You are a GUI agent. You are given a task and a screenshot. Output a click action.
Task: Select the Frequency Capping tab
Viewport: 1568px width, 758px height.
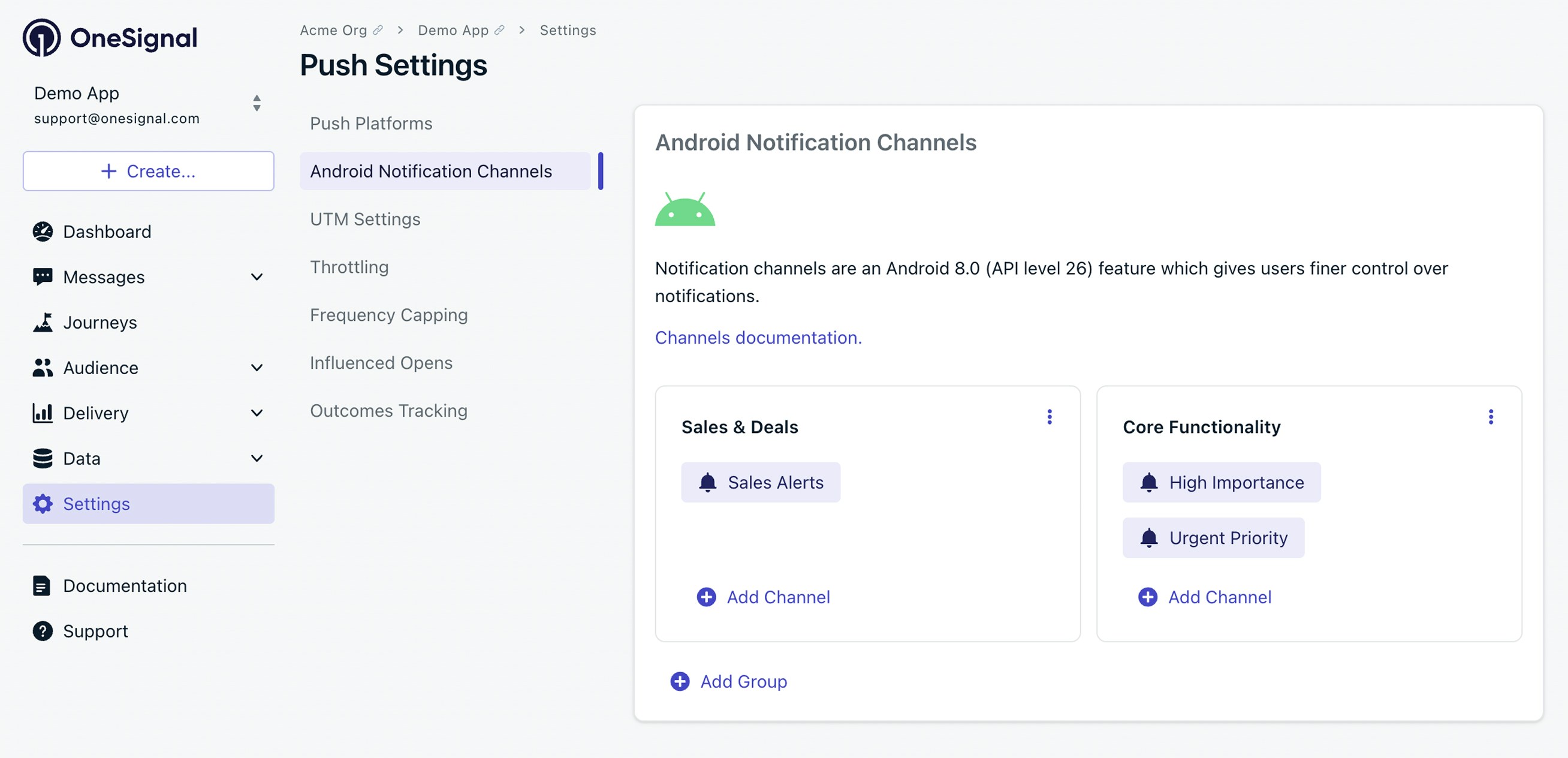click(388, 315)
